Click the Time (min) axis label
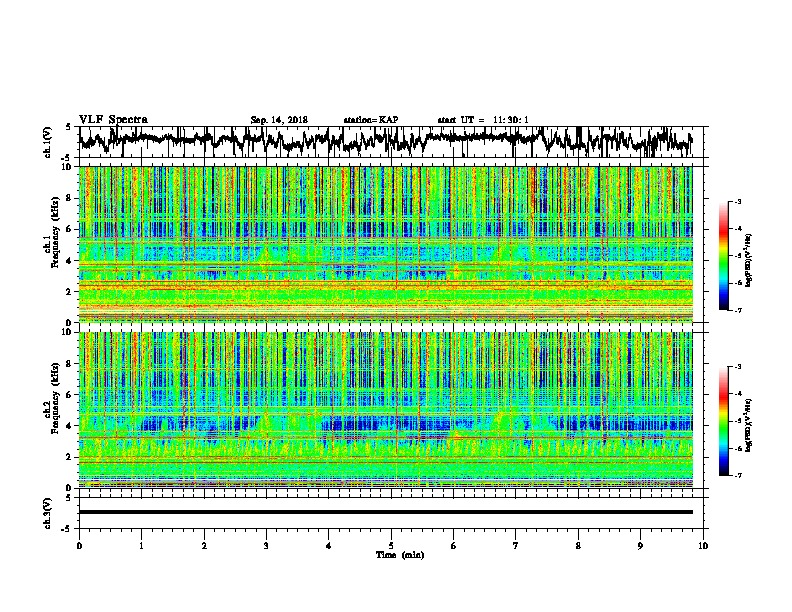Screen dimensions: 792x612 [x=400, y=555]
